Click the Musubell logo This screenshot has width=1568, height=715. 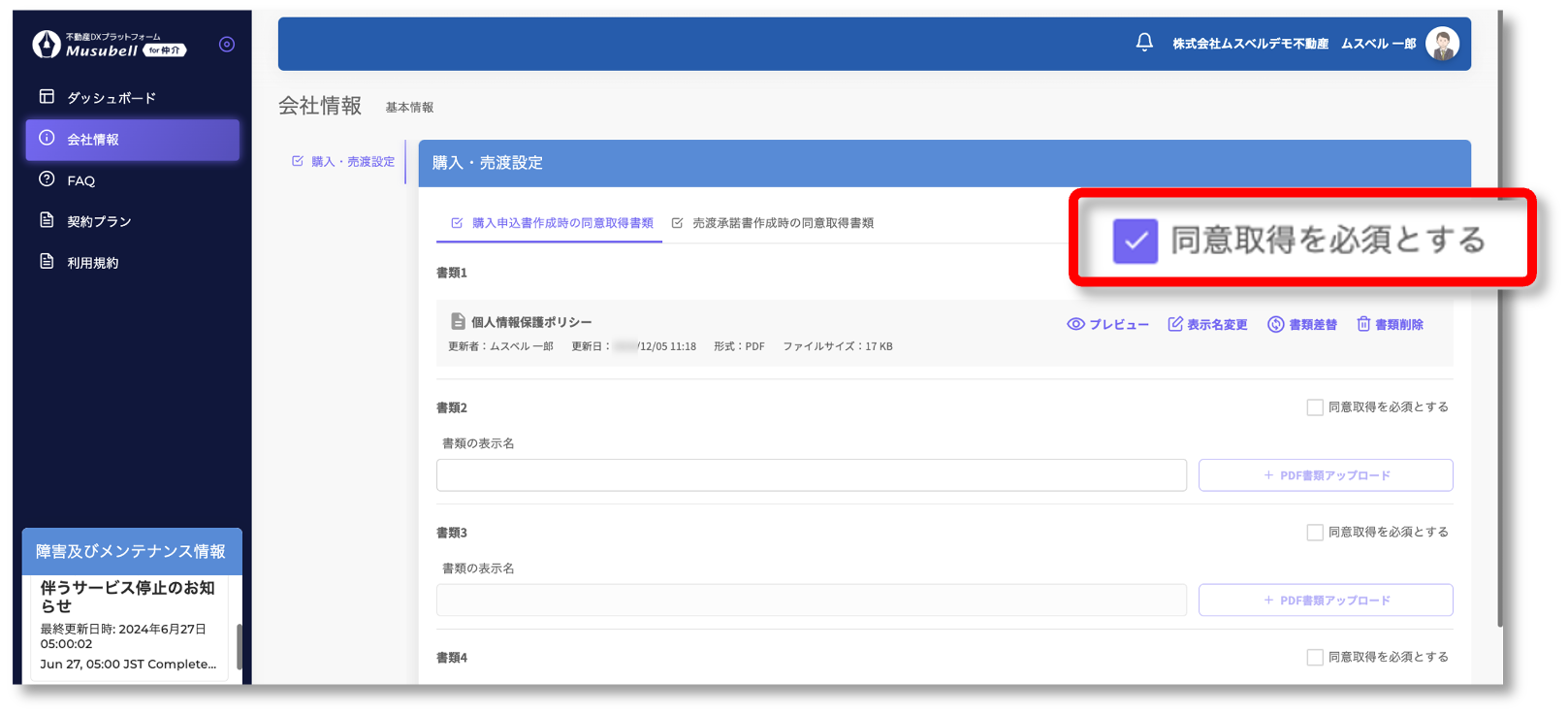(x=109, y=45)
